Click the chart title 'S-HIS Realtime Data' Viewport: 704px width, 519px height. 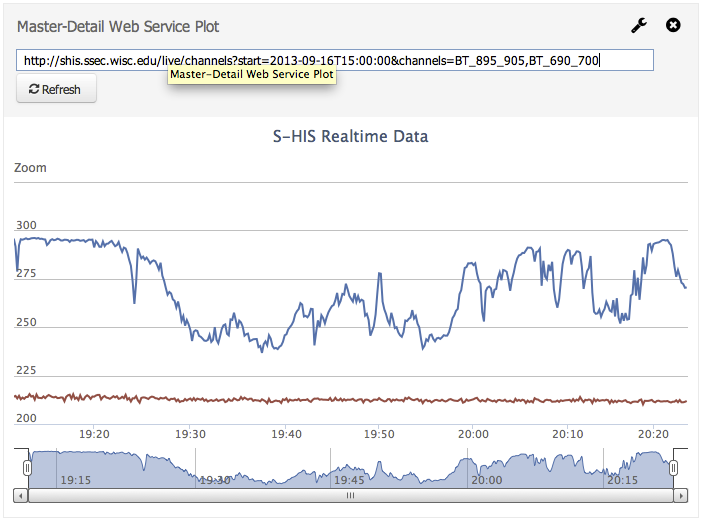pyautogui.click(x=351, y=136)
